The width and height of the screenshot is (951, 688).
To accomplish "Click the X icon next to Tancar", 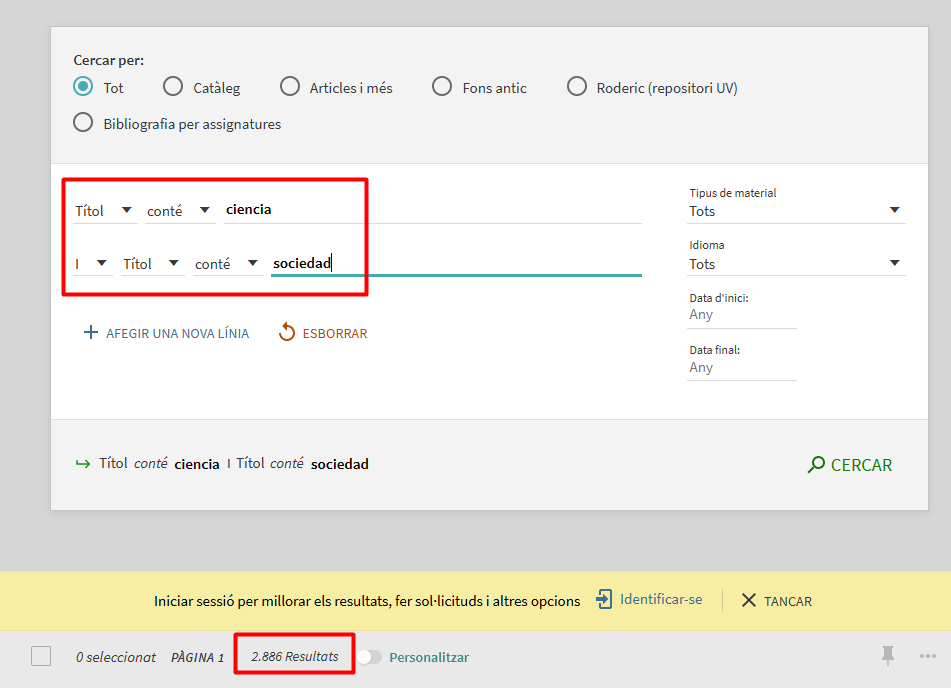I will click(749, 601).
